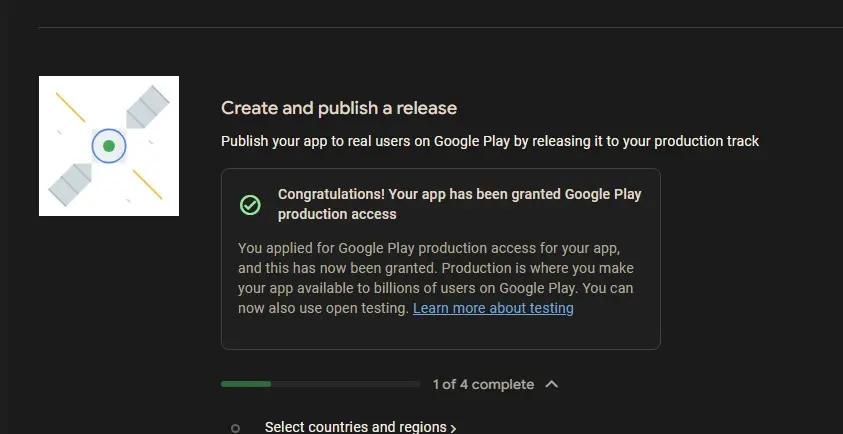Viewport: 843px width, 434px height.
Task: Click the upper-right gray solar panel graphic
Action: click(146, 106)
